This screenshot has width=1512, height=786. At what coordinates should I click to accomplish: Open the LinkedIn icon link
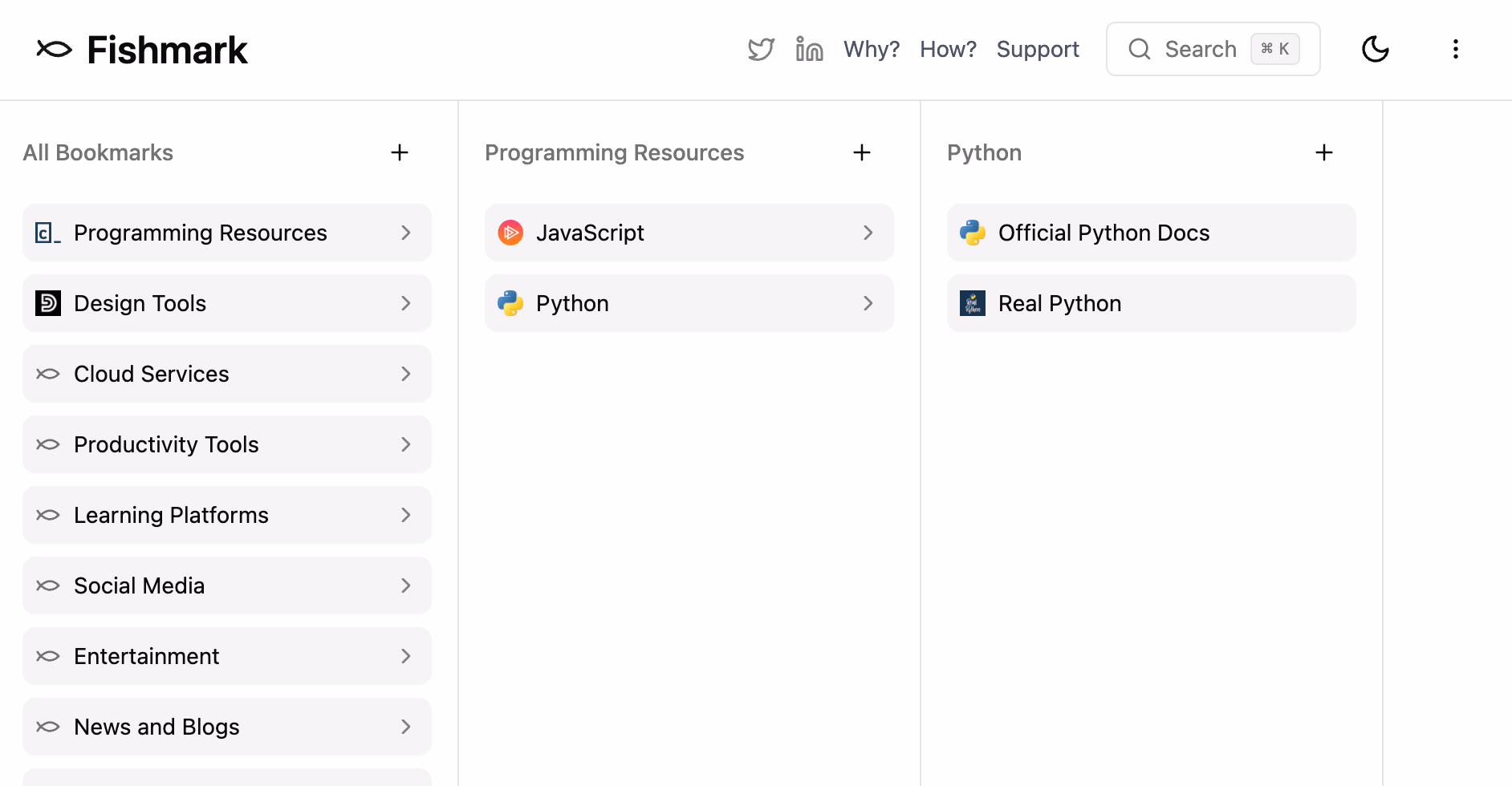point(809,50)
